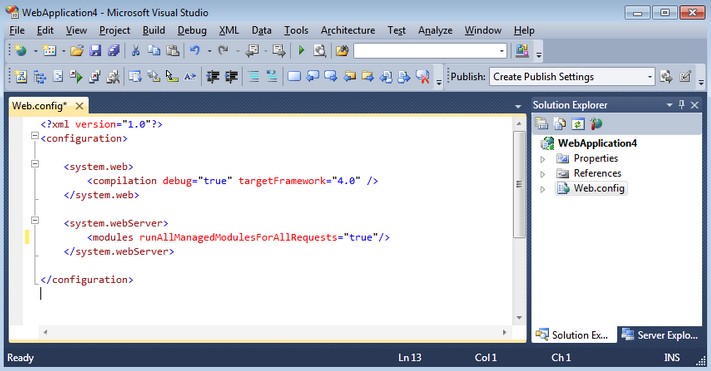Save Web.config with the floppy disk icon
Viewport: 711px width, 371px height.
[95, 50]
